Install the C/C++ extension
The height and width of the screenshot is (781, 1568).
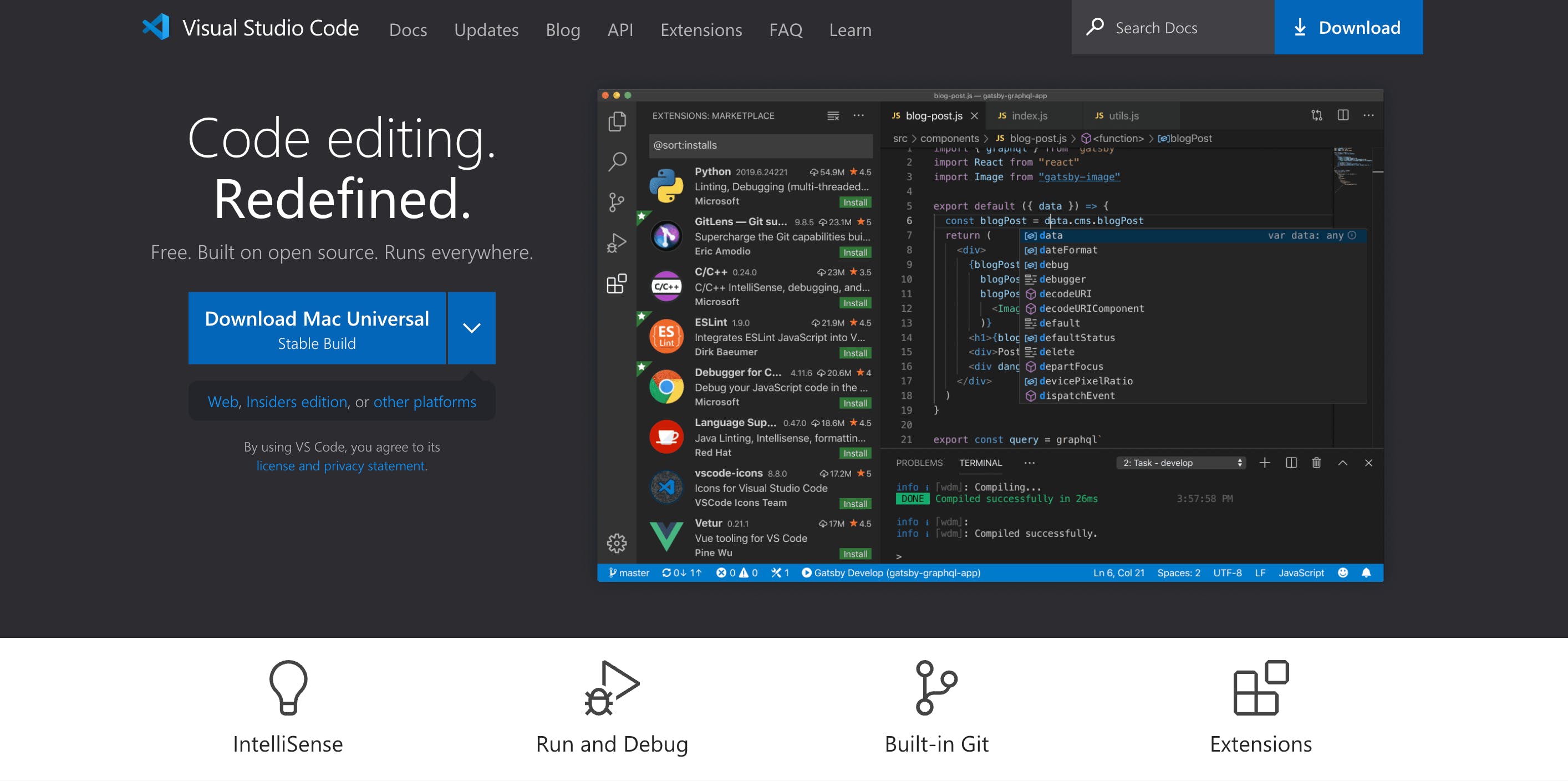click(854, 302)
